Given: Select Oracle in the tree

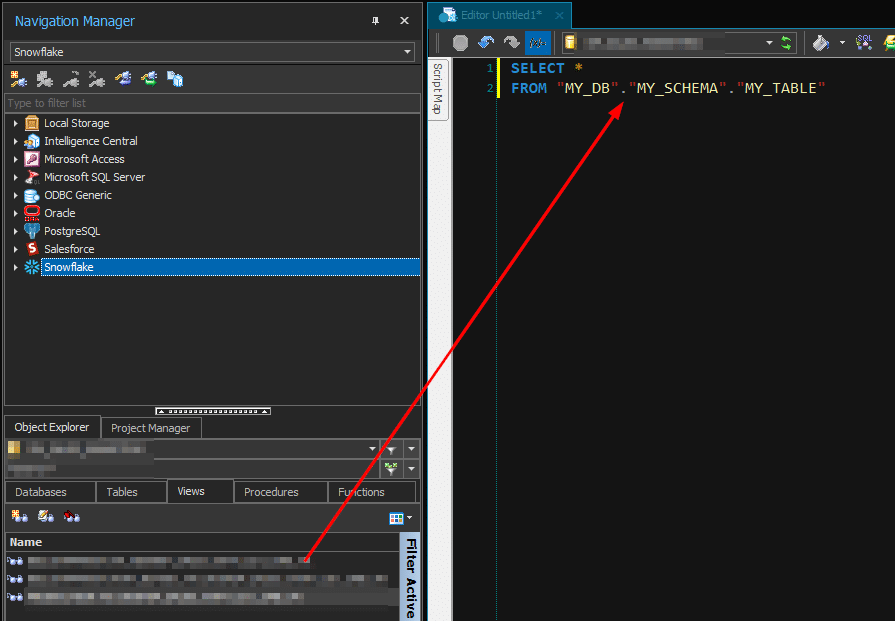Looking at the screenshot, I should tap(59, 213).
